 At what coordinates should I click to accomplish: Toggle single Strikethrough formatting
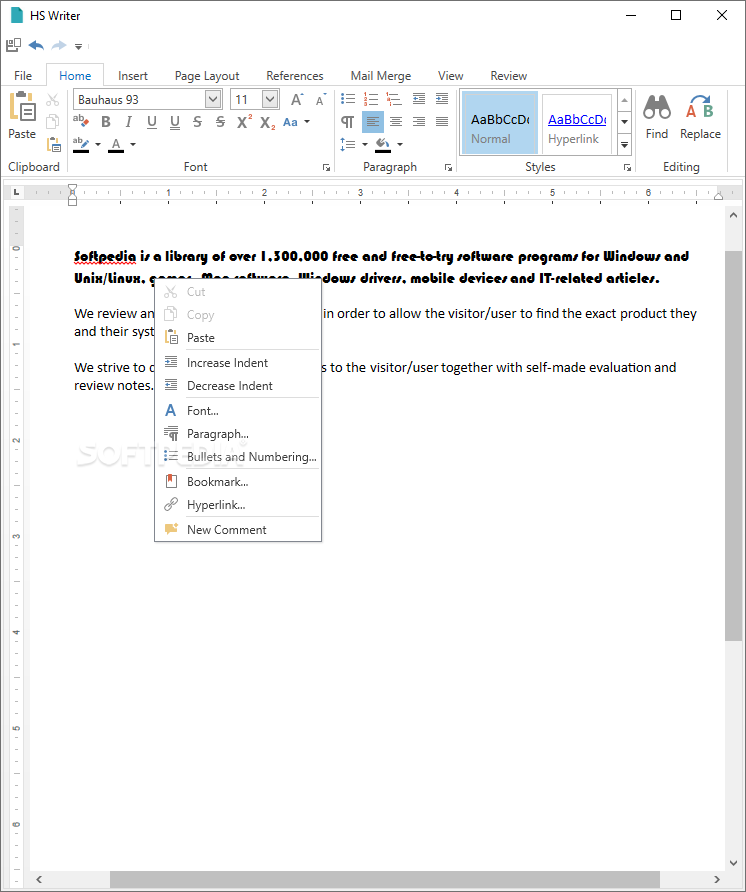[197, 122]
